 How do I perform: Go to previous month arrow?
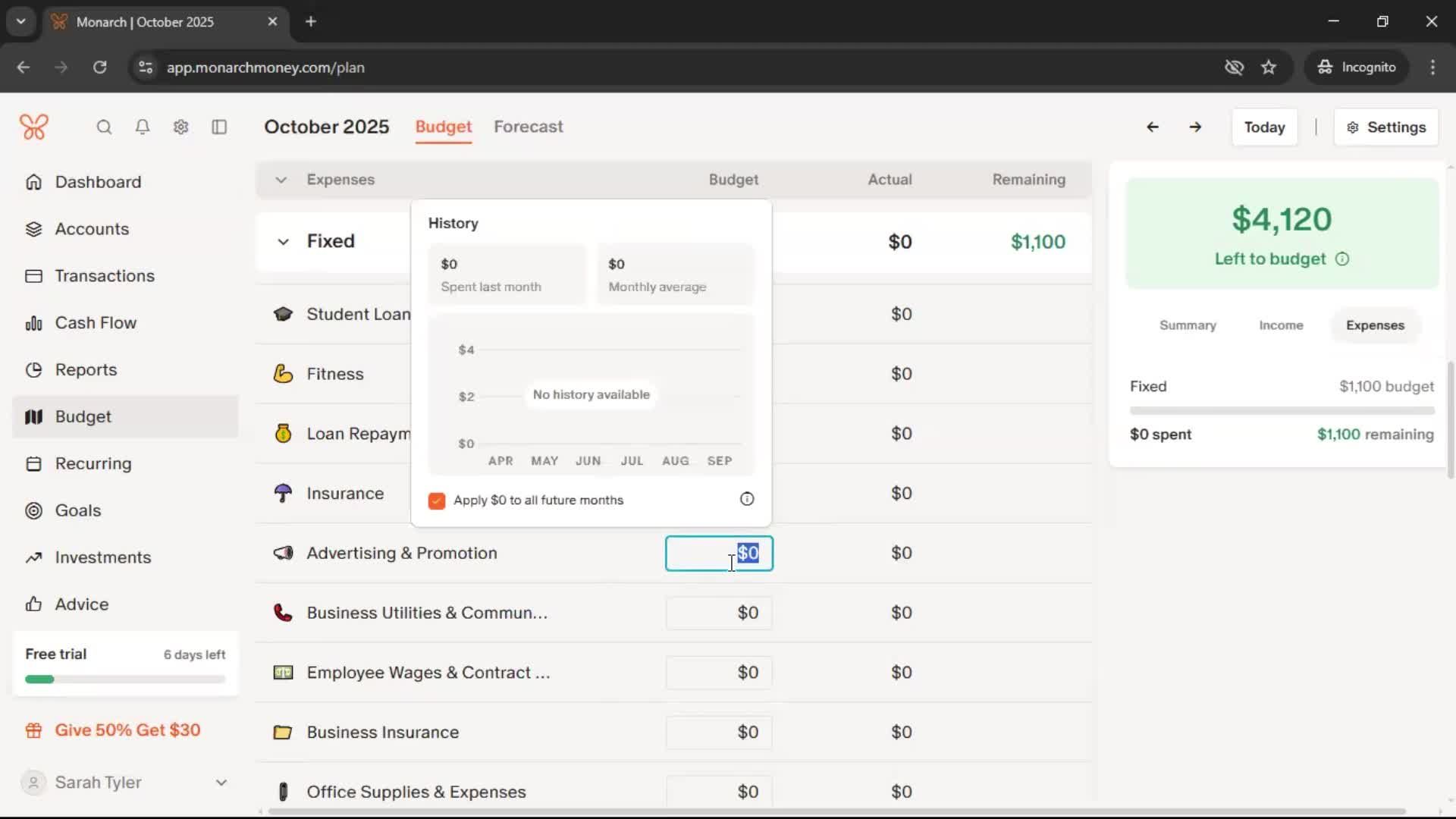click(x=1153, y=127)
